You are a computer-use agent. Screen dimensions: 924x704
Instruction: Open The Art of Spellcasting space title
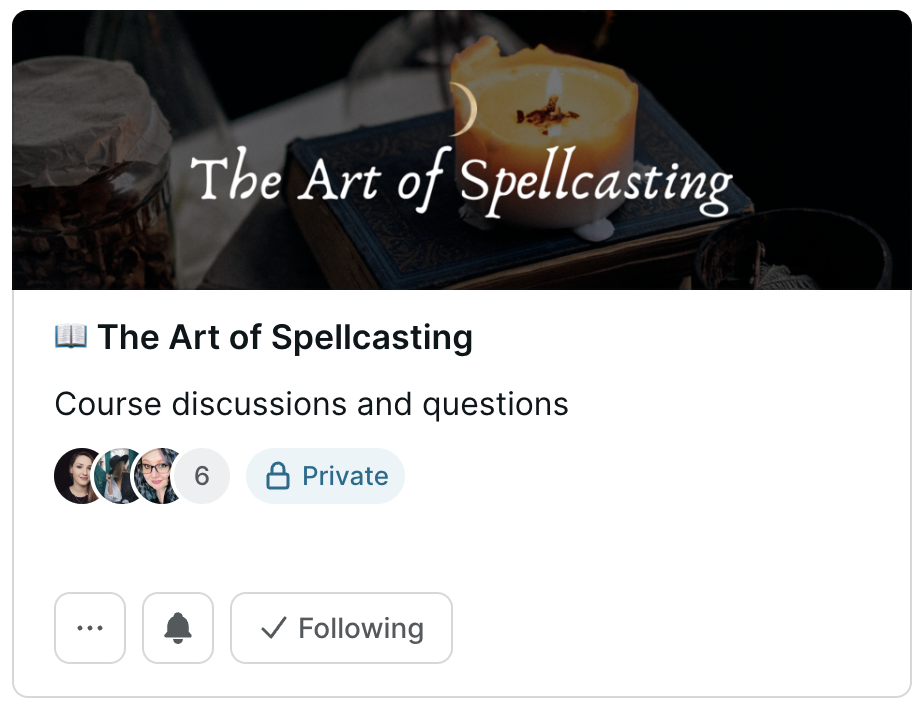tap(283, 337)
